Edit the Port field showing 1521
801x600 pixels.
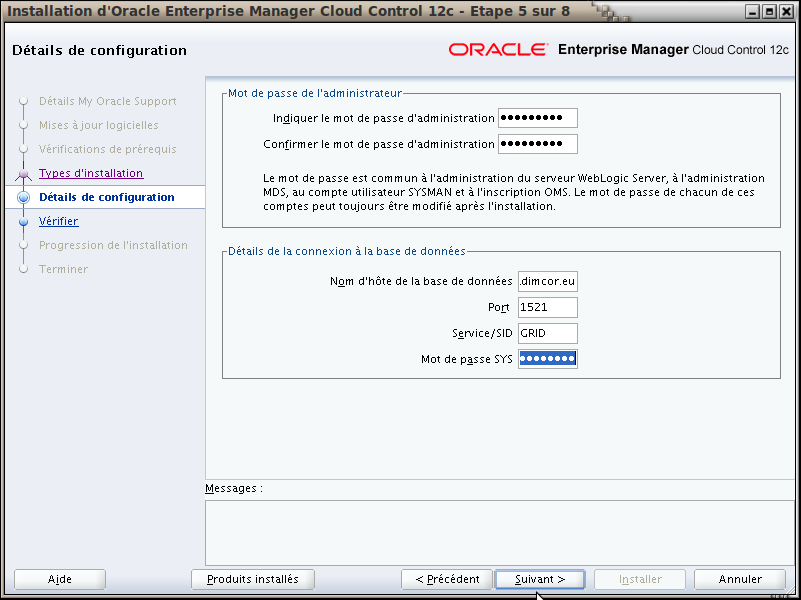(548, 307)
